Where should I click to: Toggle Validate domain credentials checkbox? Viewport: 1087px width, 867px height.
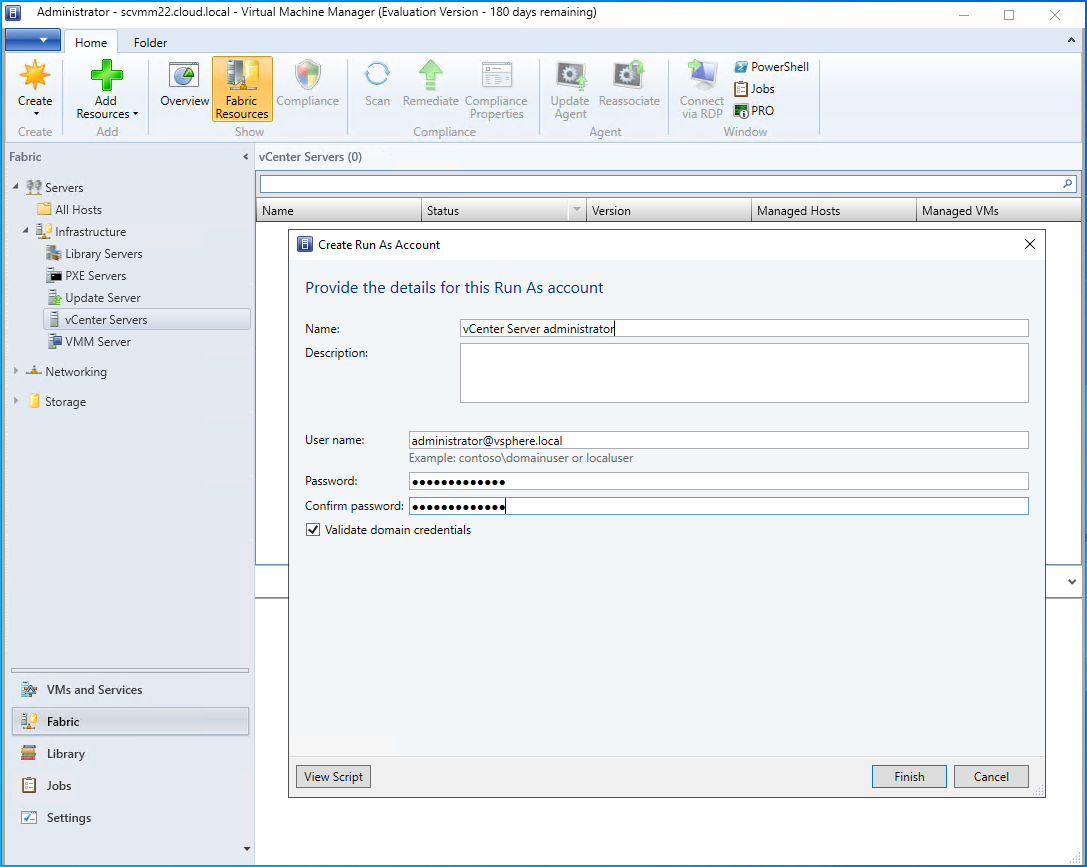click(x=313, y=529)
